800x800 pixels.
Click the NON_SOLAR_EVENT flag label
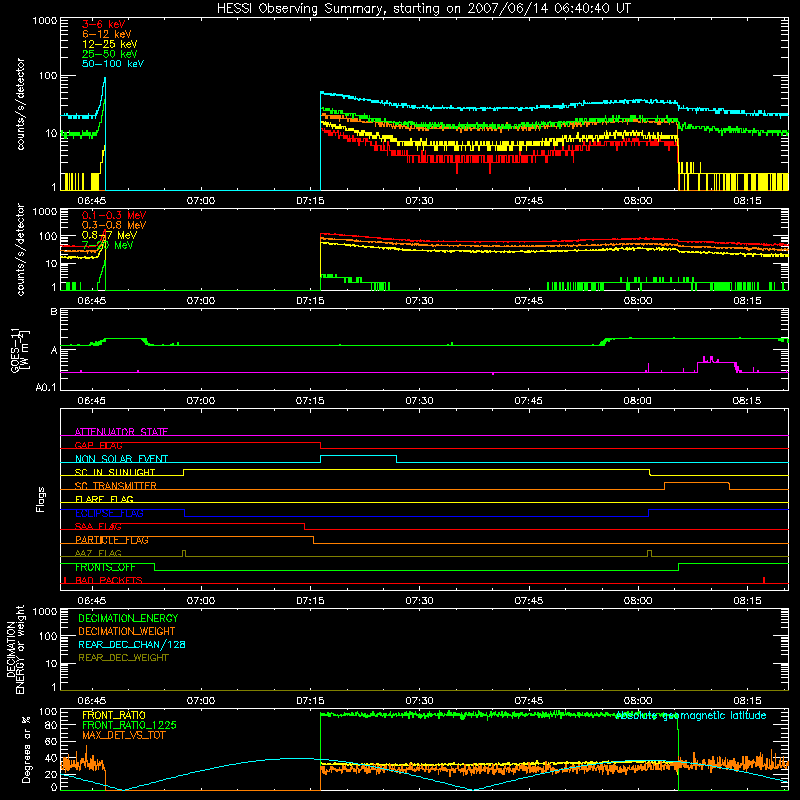pos(121,459)
